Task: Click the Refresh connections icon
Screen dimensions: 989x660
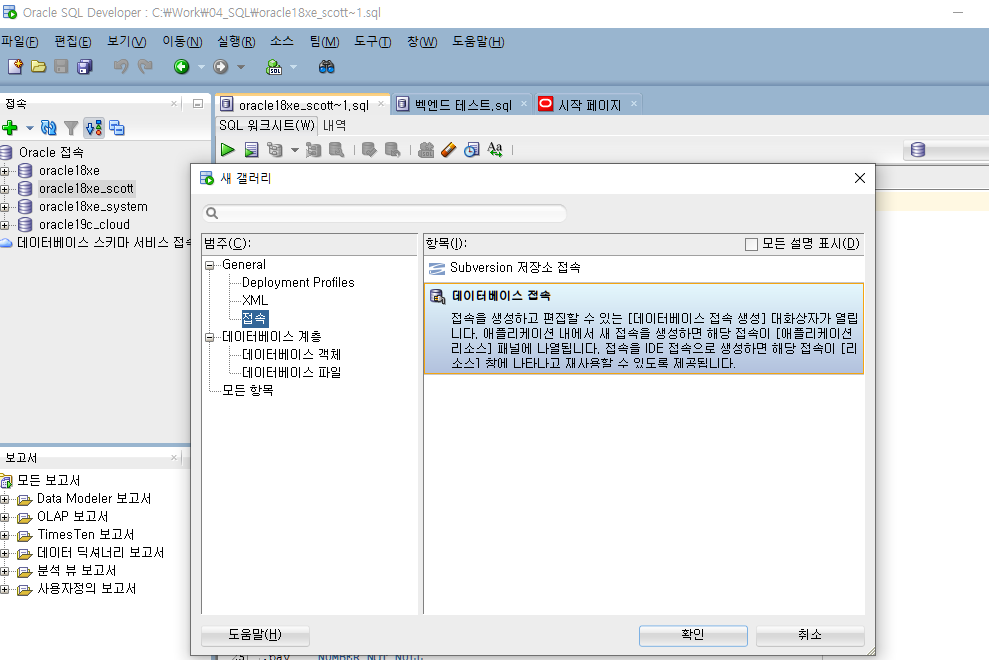Action: [49, 128]
